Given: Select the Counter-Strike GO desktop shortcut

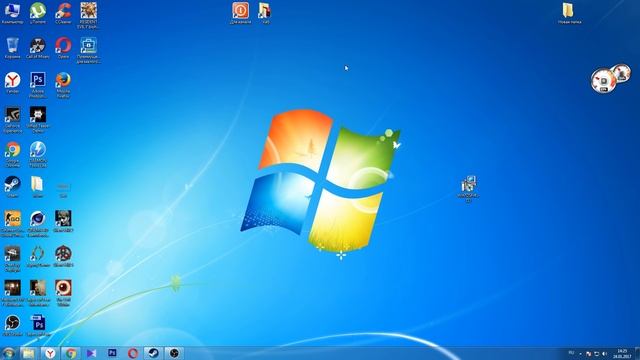Looking at the screenshot, I should pyautogui.click(x=12, y=224).
